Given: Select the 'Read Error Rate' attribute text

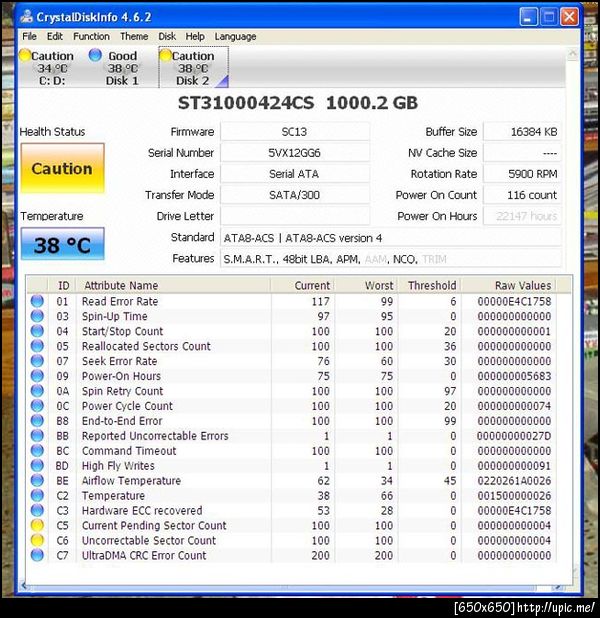Looking at the screenshot, I should click(120, 302).
